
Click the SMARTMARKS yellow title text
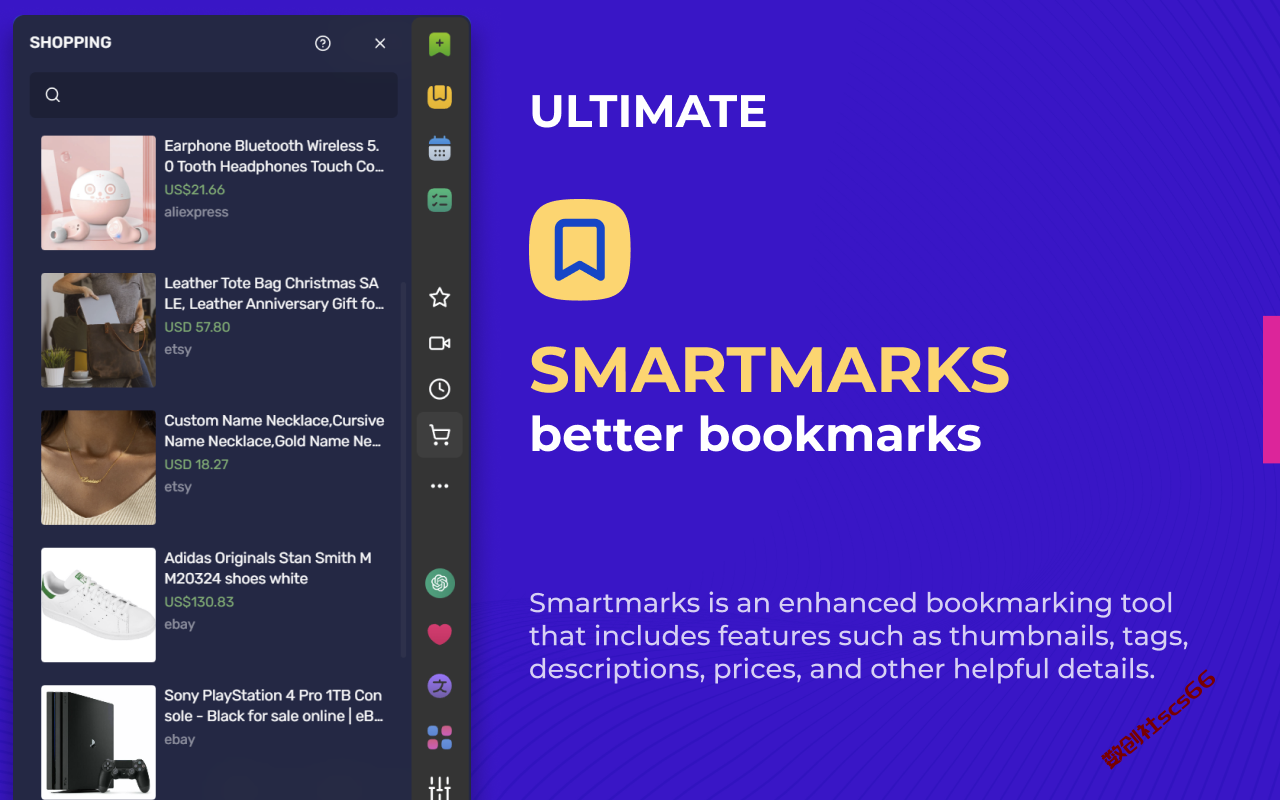[x=769, y=370]
